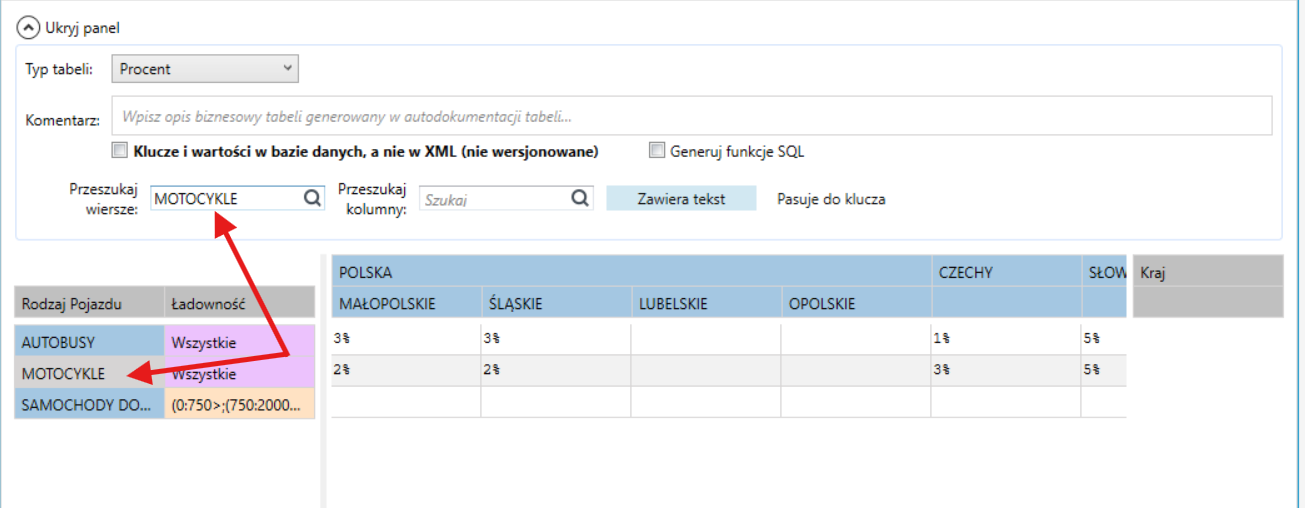The width and height of the screenshot is (1305, 508).
Task: Click MOTOCYKLE ŚLĄSKIE cell showing 2%
Action: [556, 370]
